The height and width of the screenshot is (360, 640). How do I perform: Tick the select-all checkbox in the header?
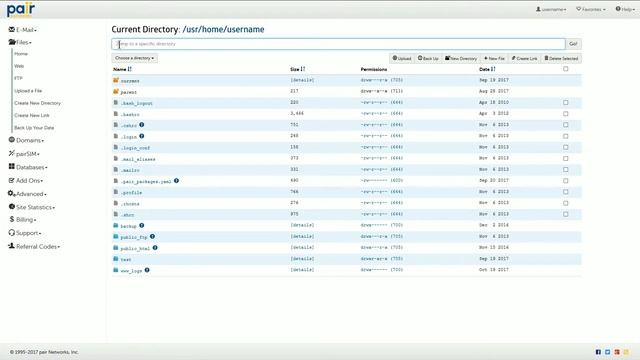pos(566,69)
